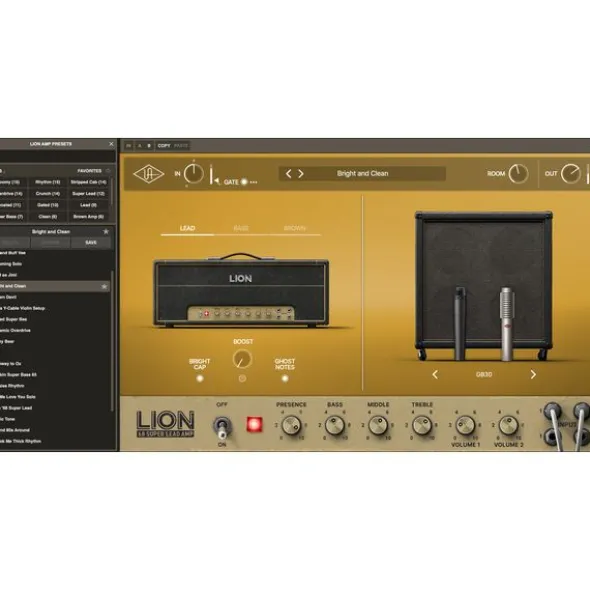Click the top-left INPUT jack
Screen dimensions: 590x591
(x=552, y=410)
